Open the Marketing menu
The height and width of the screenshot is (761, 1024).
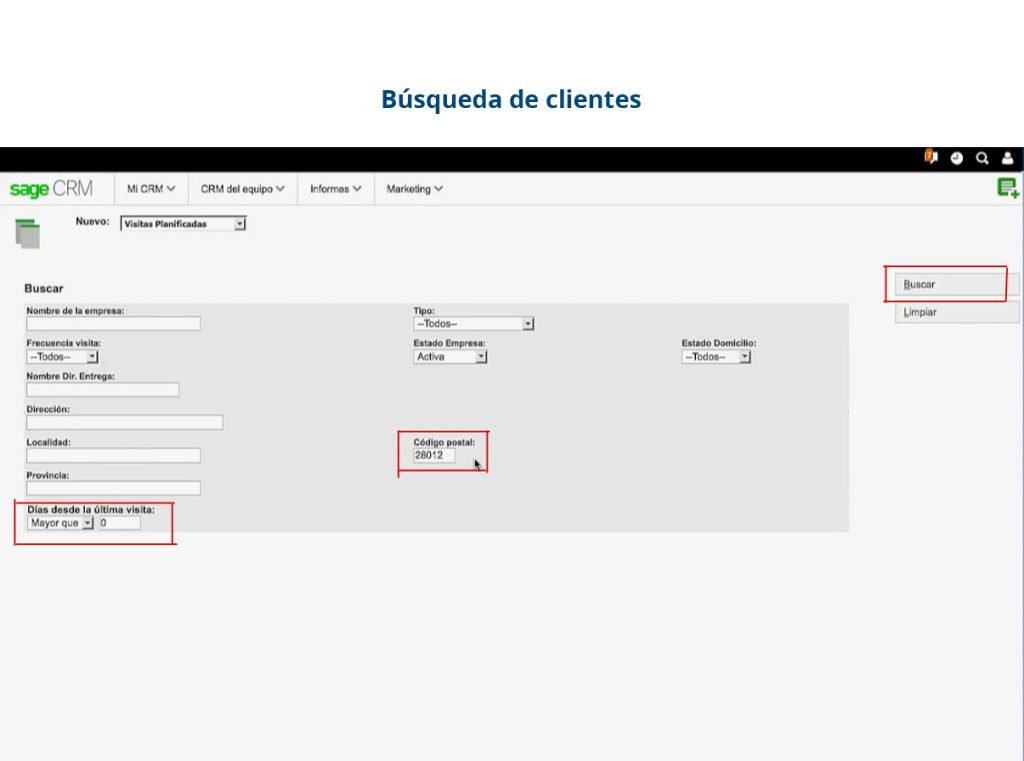coord(413,188)
